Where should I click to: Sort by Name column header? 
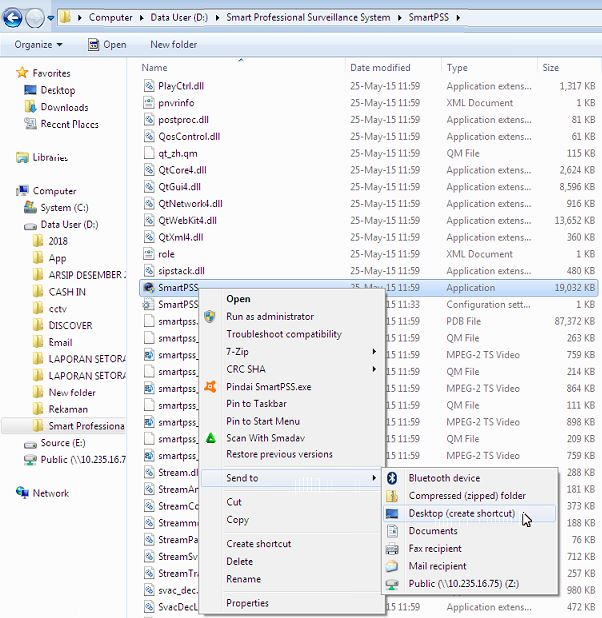[x=154, y=68]
